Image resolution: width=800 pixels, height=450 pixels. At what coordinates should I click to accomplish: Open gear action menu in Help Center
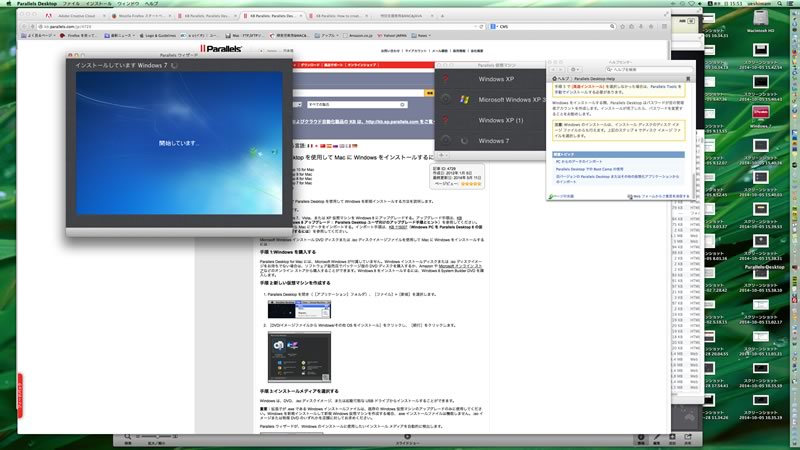tap(574, 69)
